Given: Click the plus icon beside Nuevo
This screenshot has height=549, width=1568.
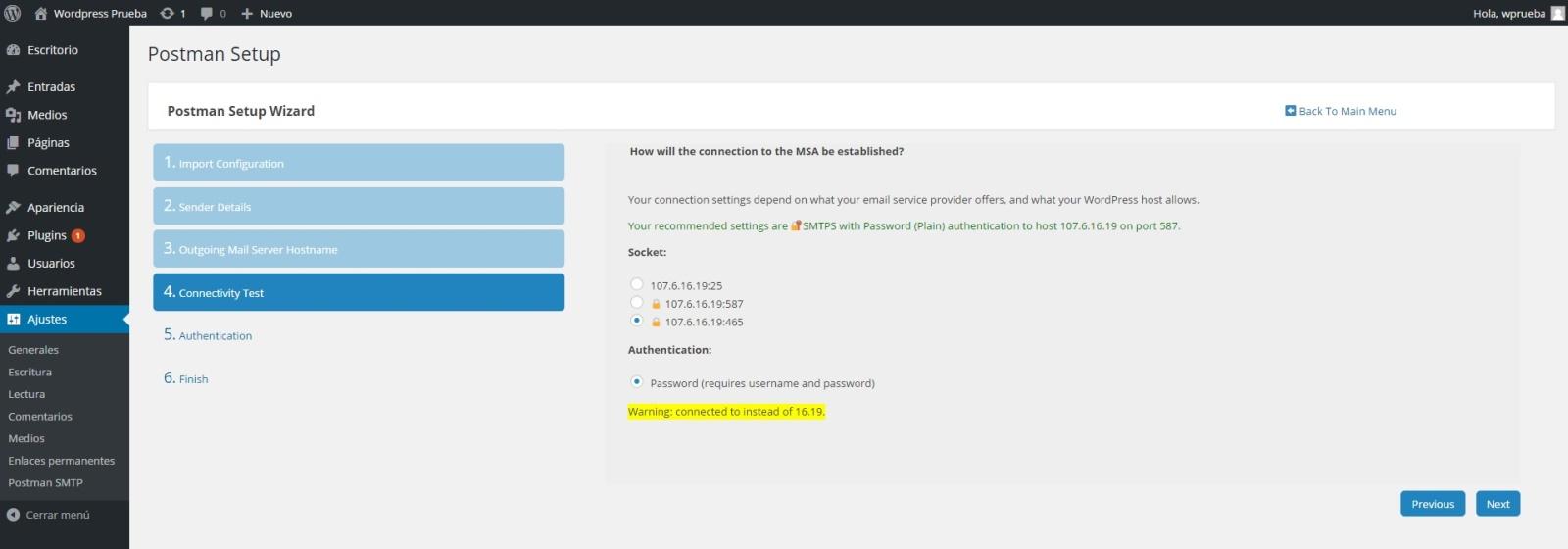Looking at the screenshot, I should pos(247,13).
